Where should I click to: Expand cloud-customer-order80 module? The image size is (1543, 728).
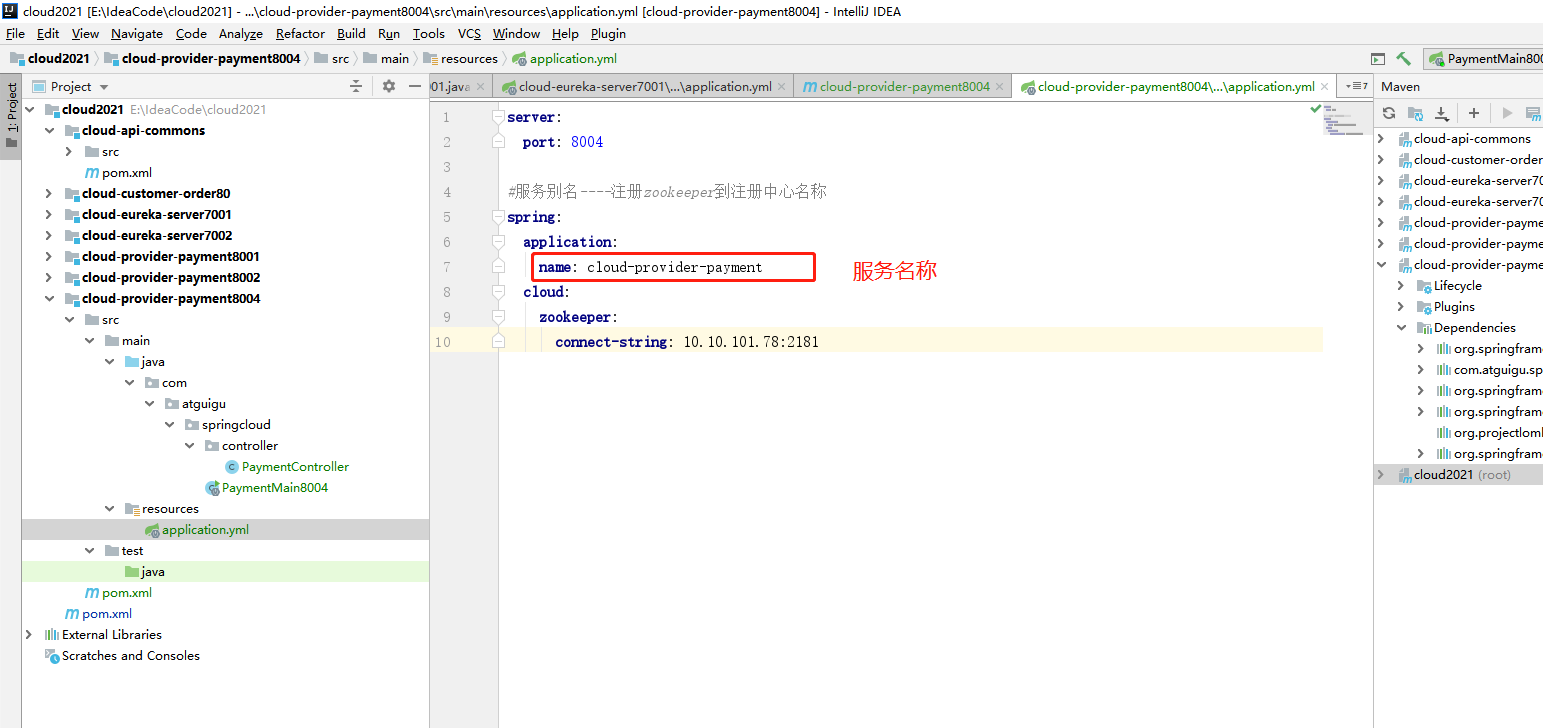tap(49, 193)
